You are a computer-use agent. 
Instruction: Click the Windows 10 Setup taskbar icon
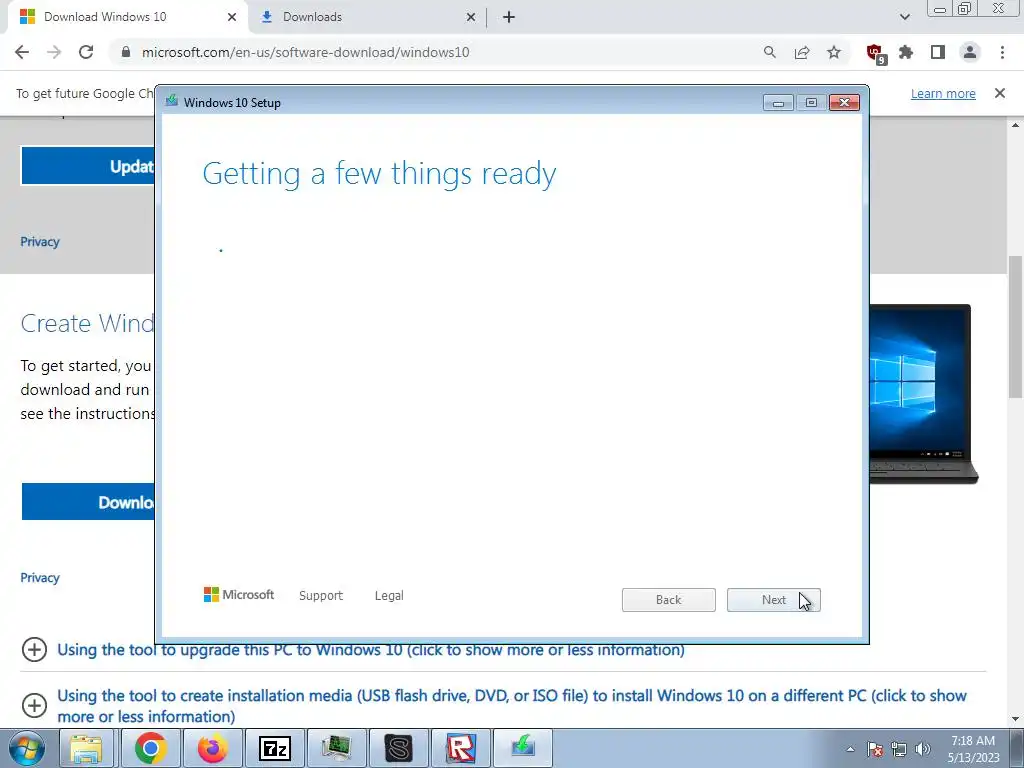click(x=523, y=748)
